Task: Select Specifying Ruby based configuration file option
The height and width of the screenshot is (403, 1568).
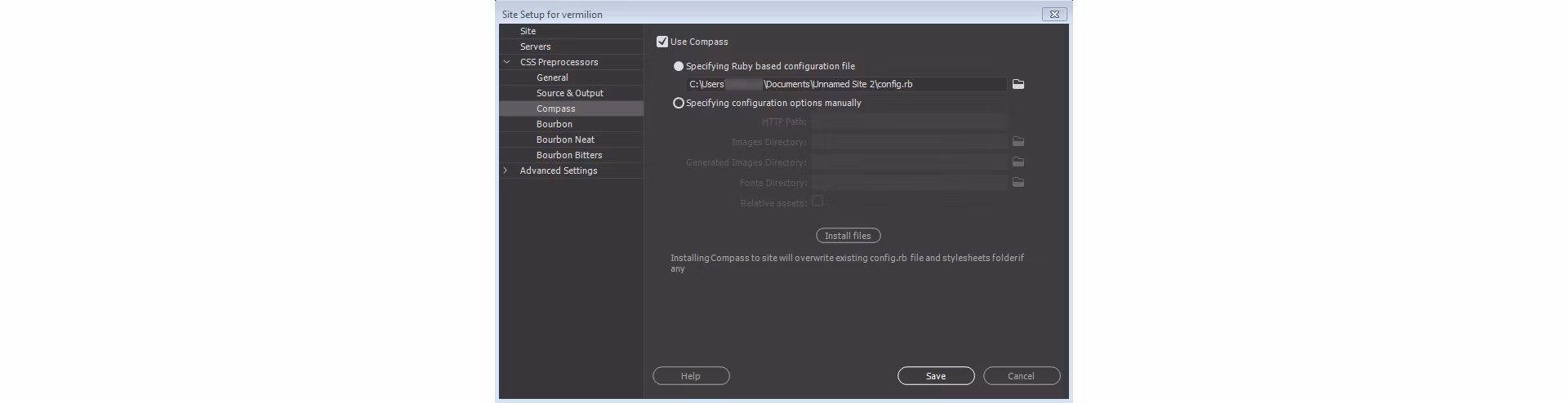Action: [x=679, y=66]
